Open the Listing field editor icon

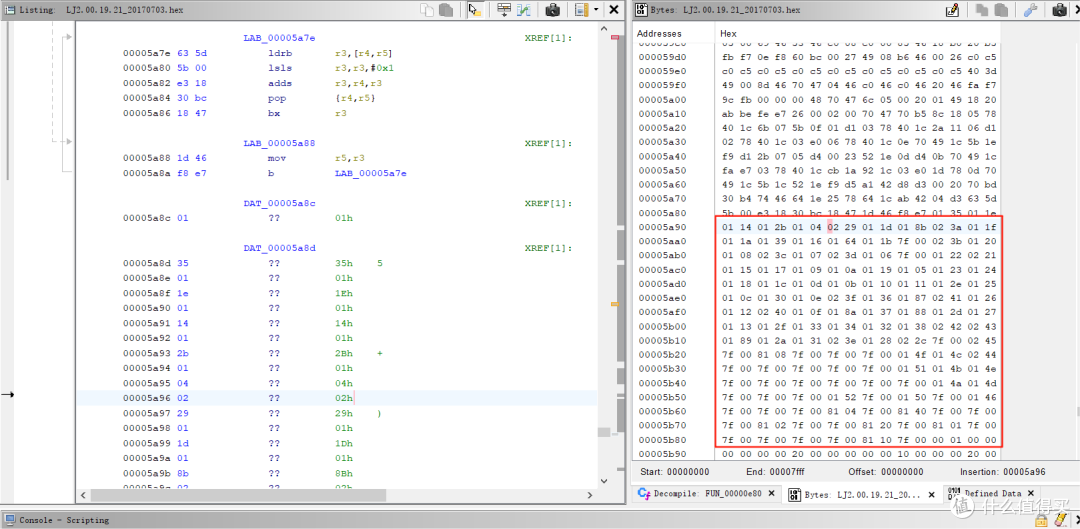(x=504, y=10)
